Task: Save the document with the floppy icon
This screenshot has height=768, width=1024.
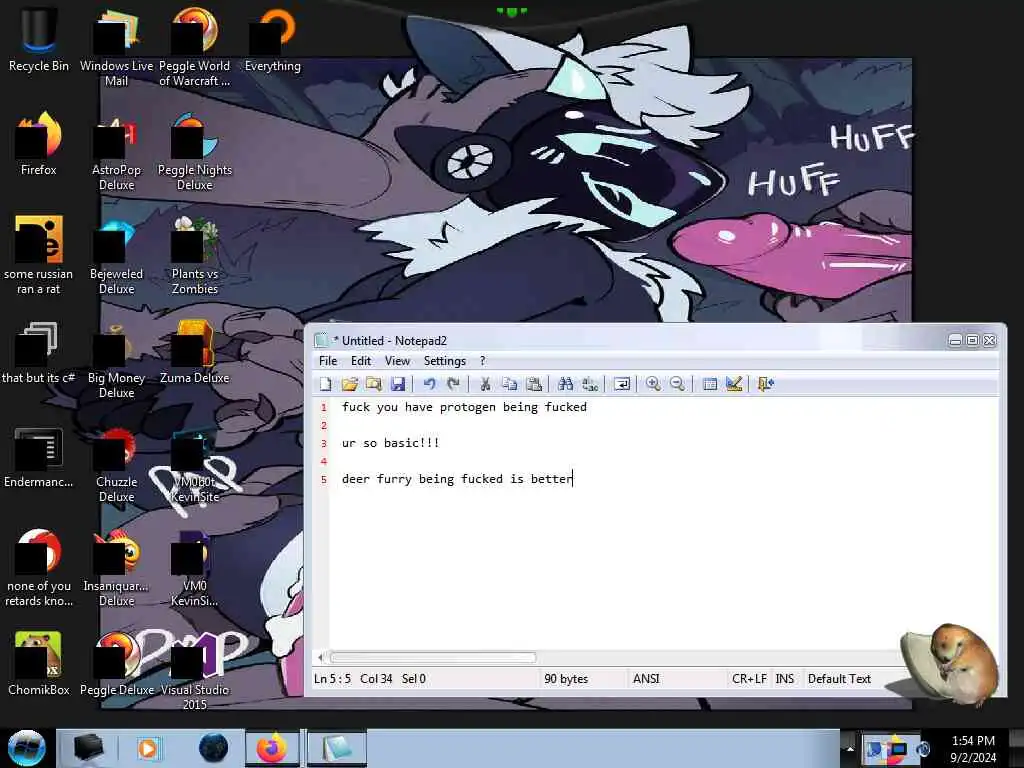Action: (398, 384)
